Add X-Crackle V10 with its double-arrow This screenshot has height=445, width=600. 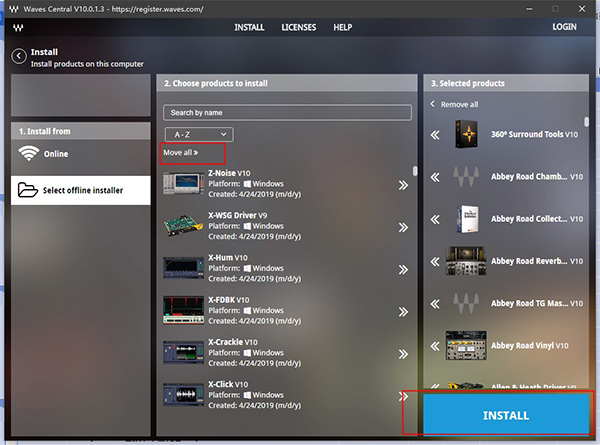pyautogui.click(x=403, y=354)
